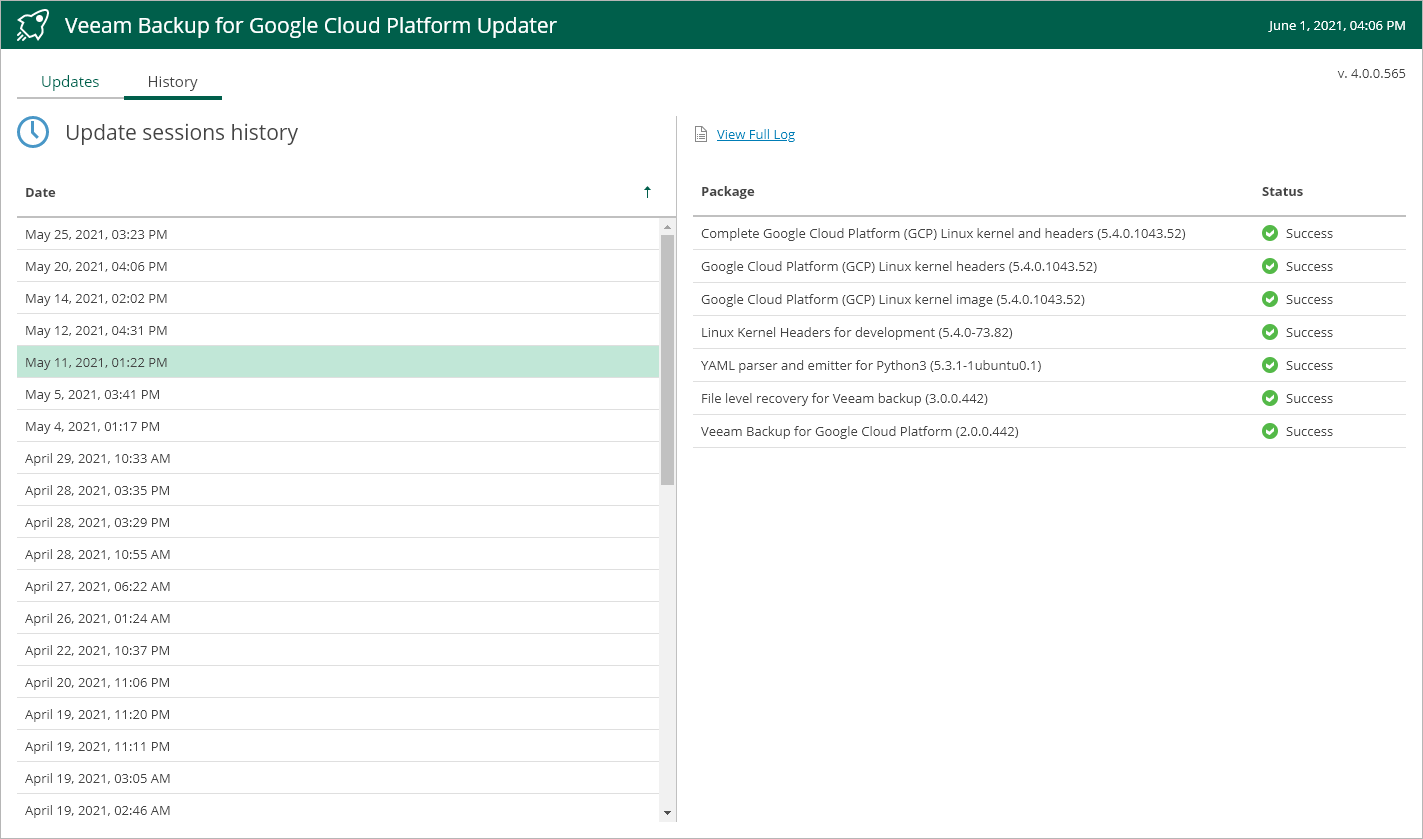Image resolution: width=1423 pixels, height=839 pixels.
Task: Click package Linux Kernel Headers for development
Action: (x=857, y=332)
